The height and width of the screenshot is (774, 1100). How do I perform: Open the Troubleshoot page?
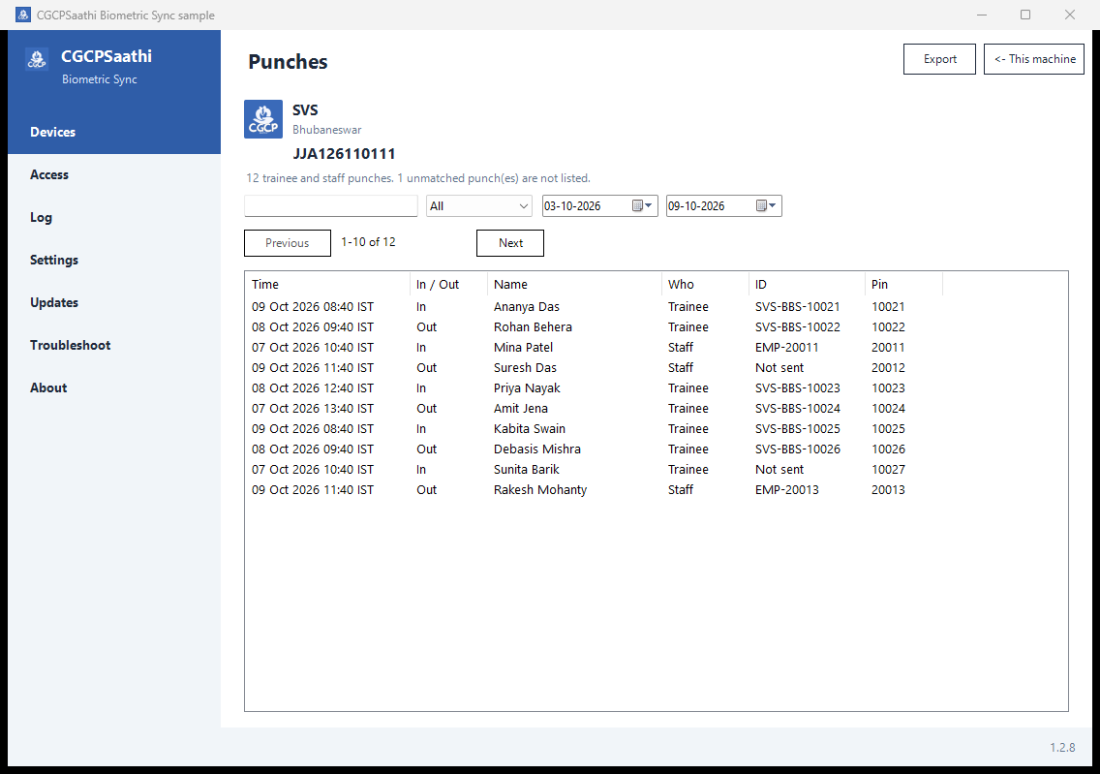pyautogui.click(x=114, y=345)
